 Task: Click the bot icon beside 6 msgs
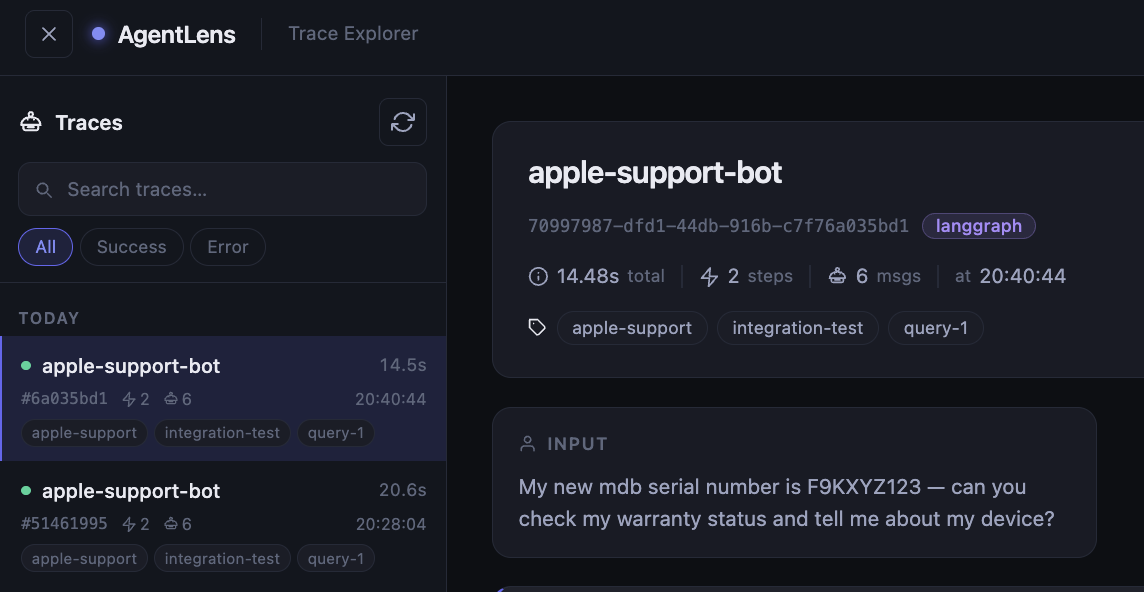click(x=838, y=276)
